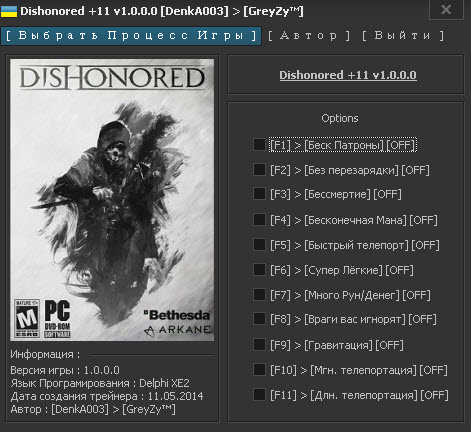Check F10 Мгн. телепортация option

click(259, 369)
